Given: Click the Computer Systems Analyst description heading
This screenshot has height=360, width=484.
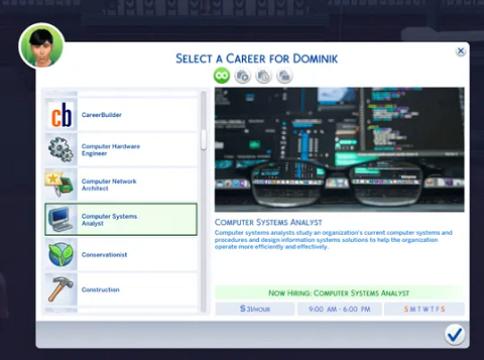Looking at the screenshot, I should point(268,222).
